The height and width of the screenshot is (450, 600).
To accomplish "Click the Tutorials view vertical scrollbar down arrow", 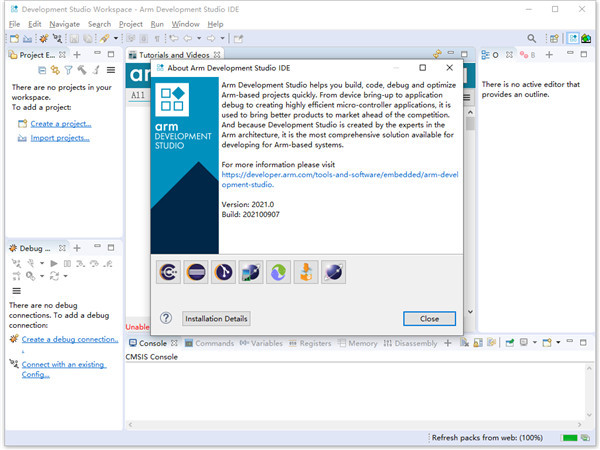I will (470, 312).
